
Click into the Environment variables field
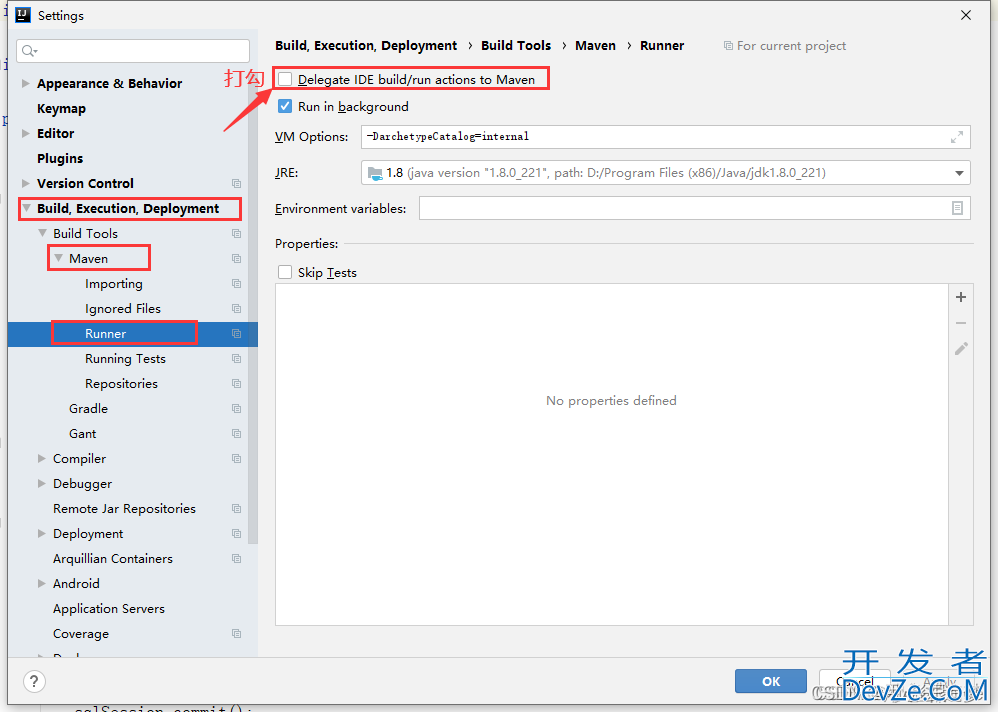click(694, 208)
